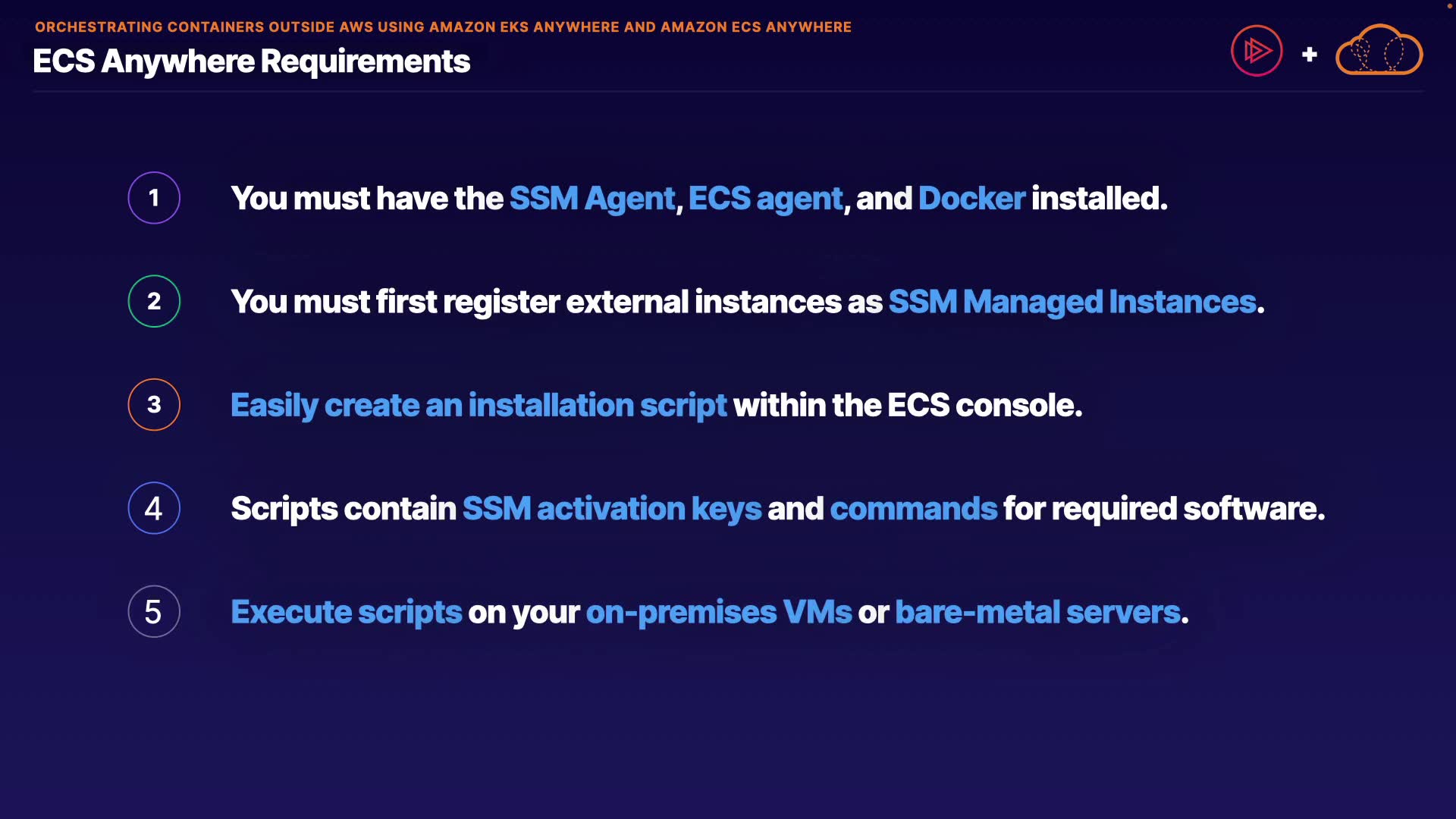Viewport: 1456px width, 819px height.
Task: Click the "SSM activation keys" highlighted text
Action: (611, 509)
